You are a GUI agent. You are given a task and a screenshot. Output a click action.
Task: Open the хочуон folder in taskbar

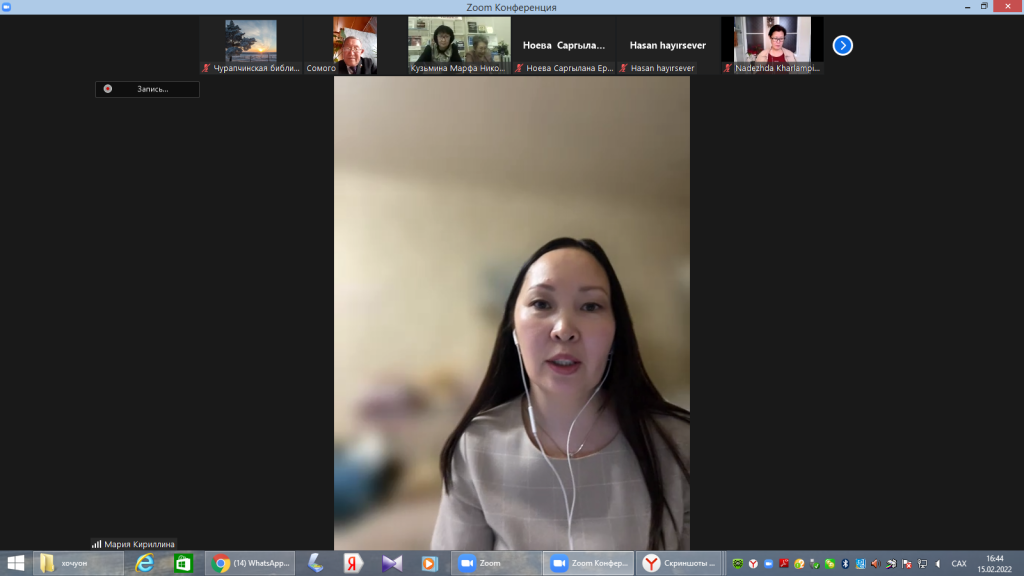click(78, 563)
